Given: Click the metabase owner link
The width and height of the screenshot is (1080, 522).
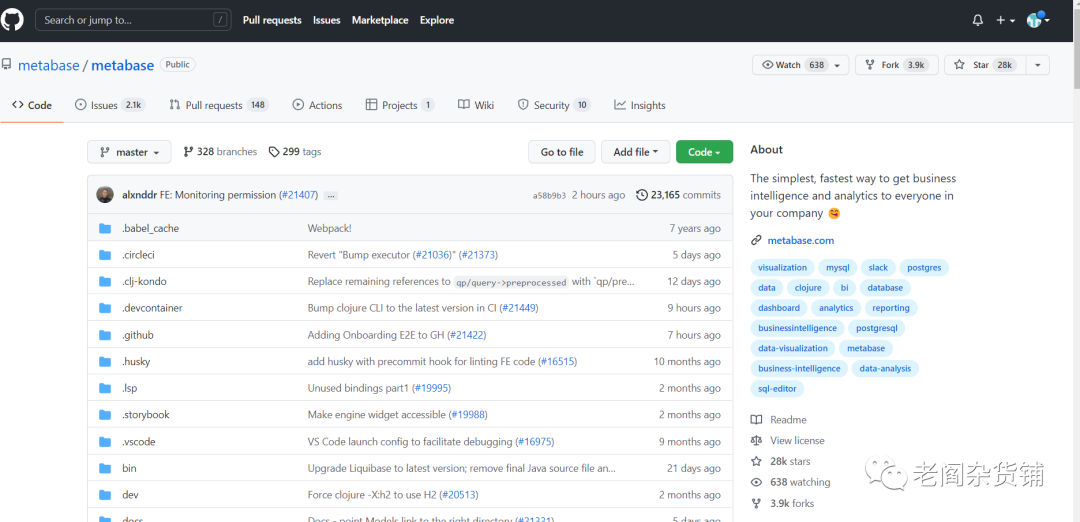Looking at the screenshot, I should (48, 65).
